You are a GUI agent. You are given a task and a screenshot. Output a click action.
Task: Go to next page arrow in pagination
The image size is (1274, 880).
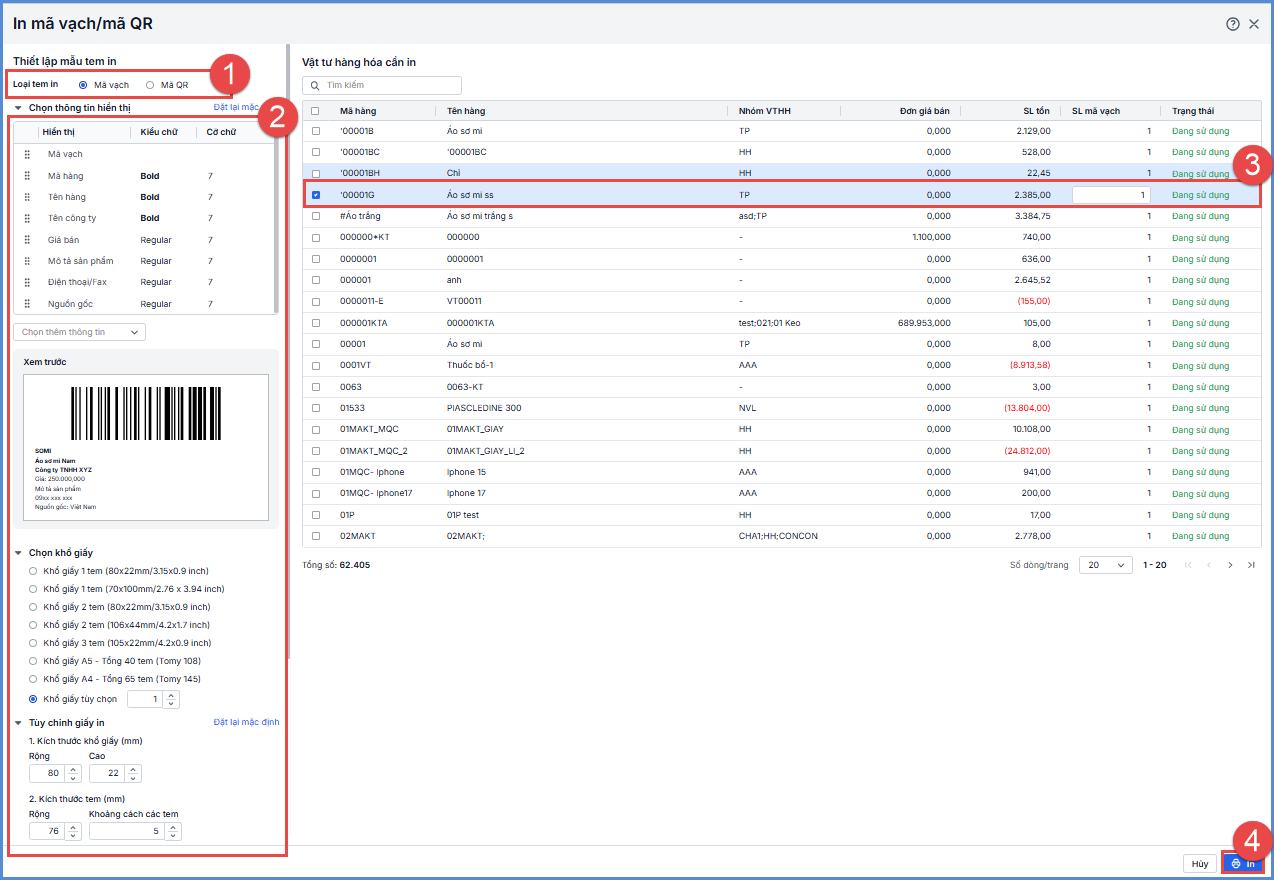point(1230,565)
